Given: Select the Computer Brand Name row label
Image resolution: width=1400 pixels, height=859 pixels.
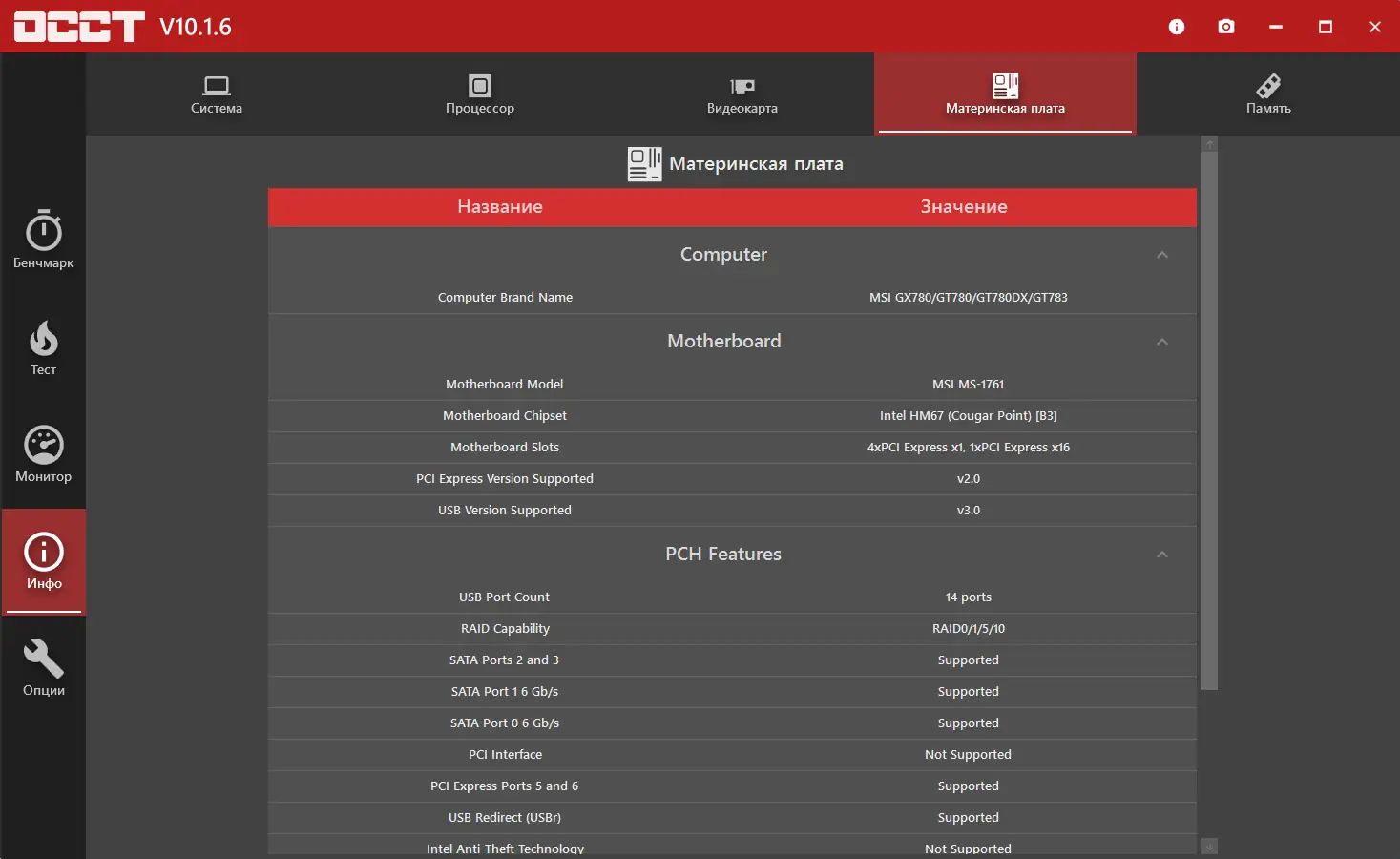Looking at the screenshot, I should tap(505, 298).
